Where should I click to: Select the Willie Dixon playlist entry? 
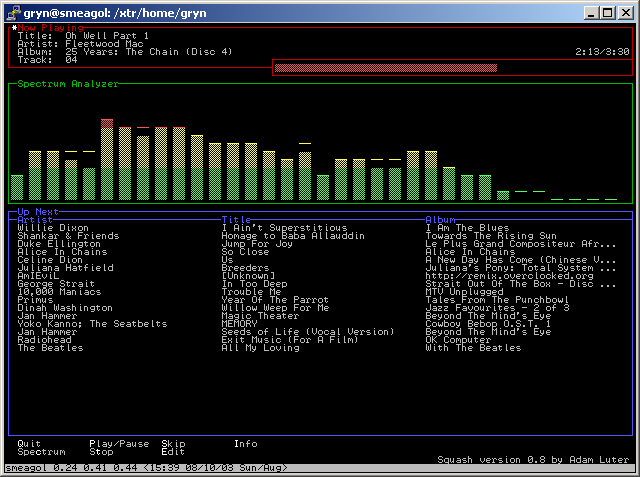coord(53,228)
